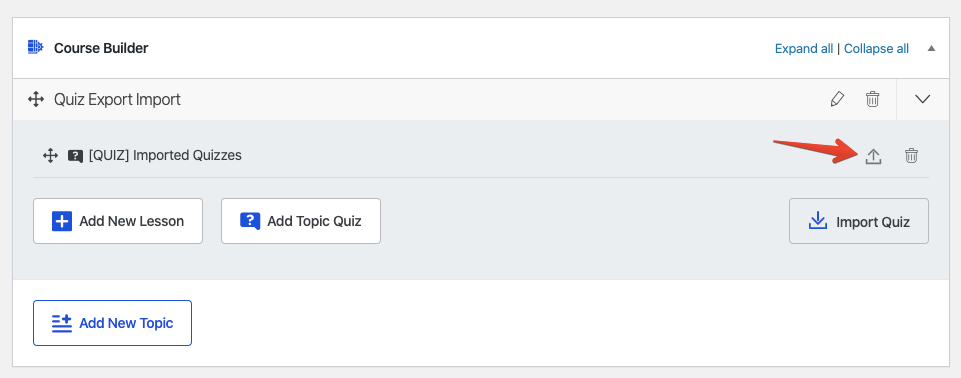Open the Import Quiz button
Image resolution: width=961 pixels, height=378 pixels.
point(859,221)
